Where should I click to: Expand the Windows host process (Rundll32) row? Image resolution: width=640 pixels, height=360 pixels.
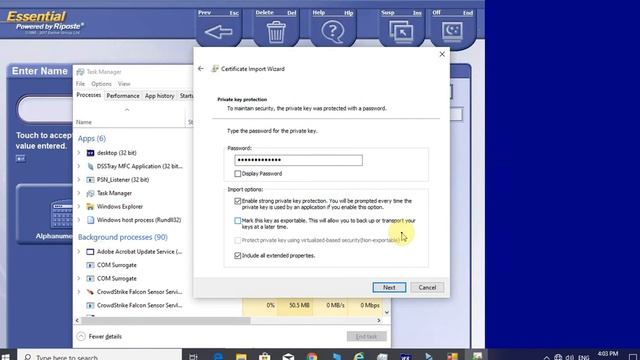point(79,220)
